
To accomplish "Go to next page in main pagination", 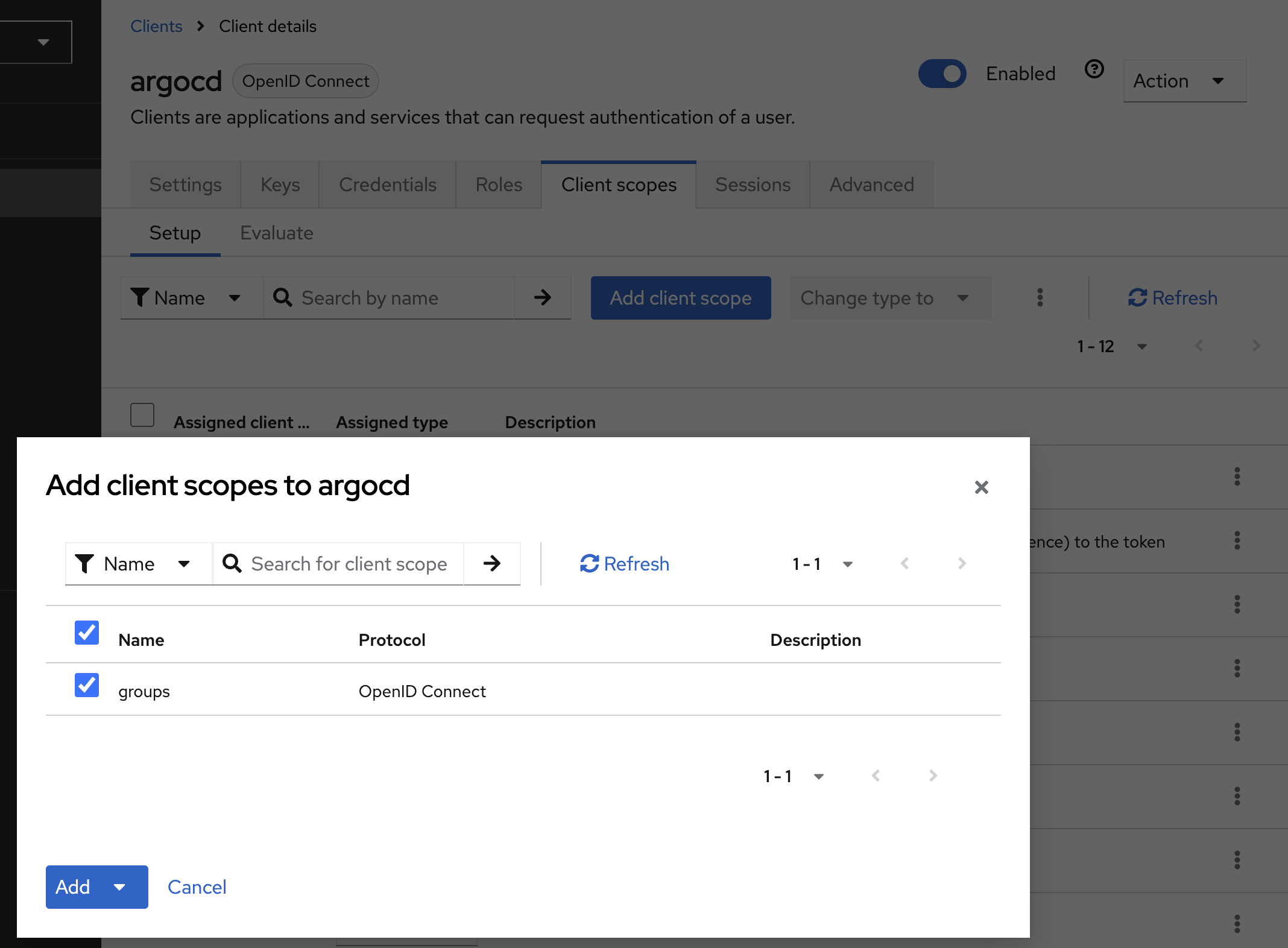I will click(x=1256, y=346).
